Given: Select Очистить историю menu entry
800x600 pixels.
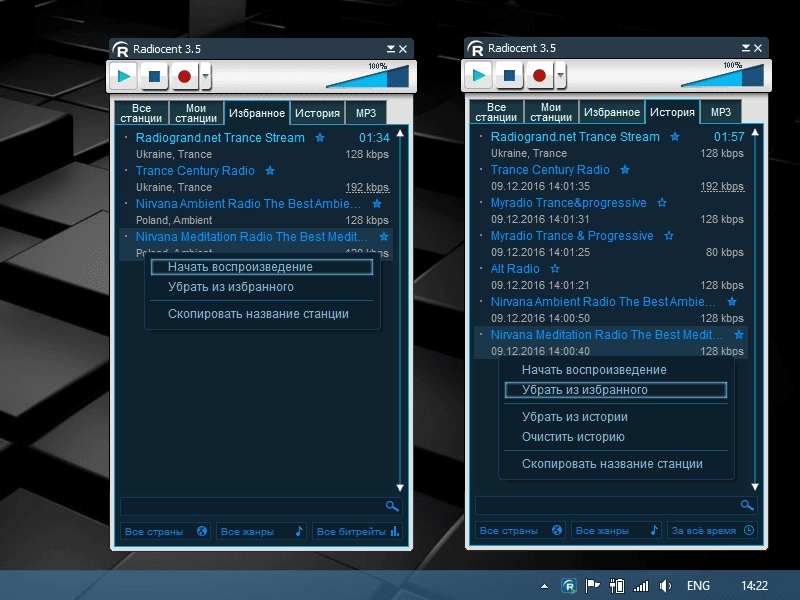Looking at the screenshot, I should tap(615, 437).
